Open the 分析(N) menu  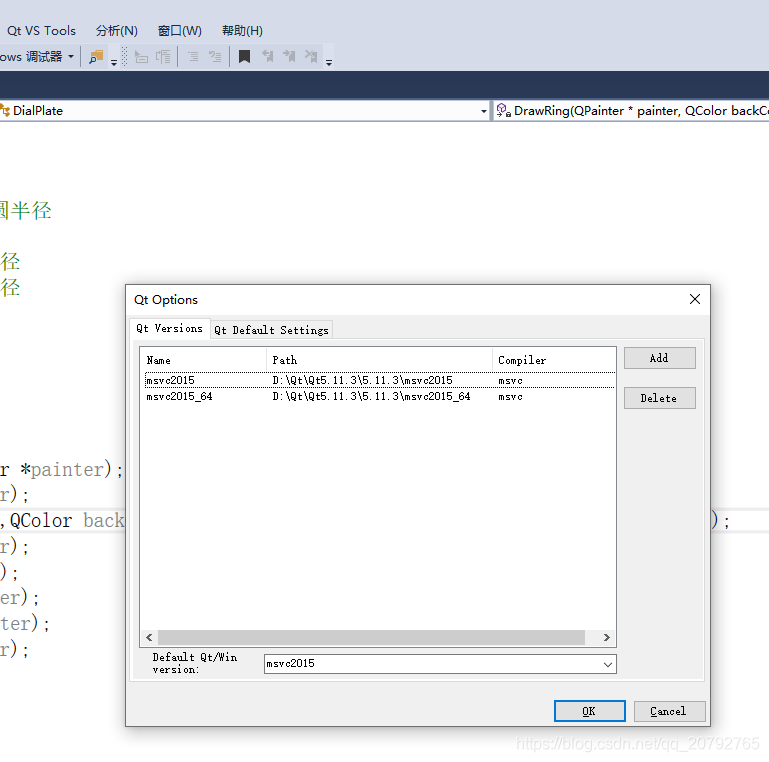click(x=117, y=31)
